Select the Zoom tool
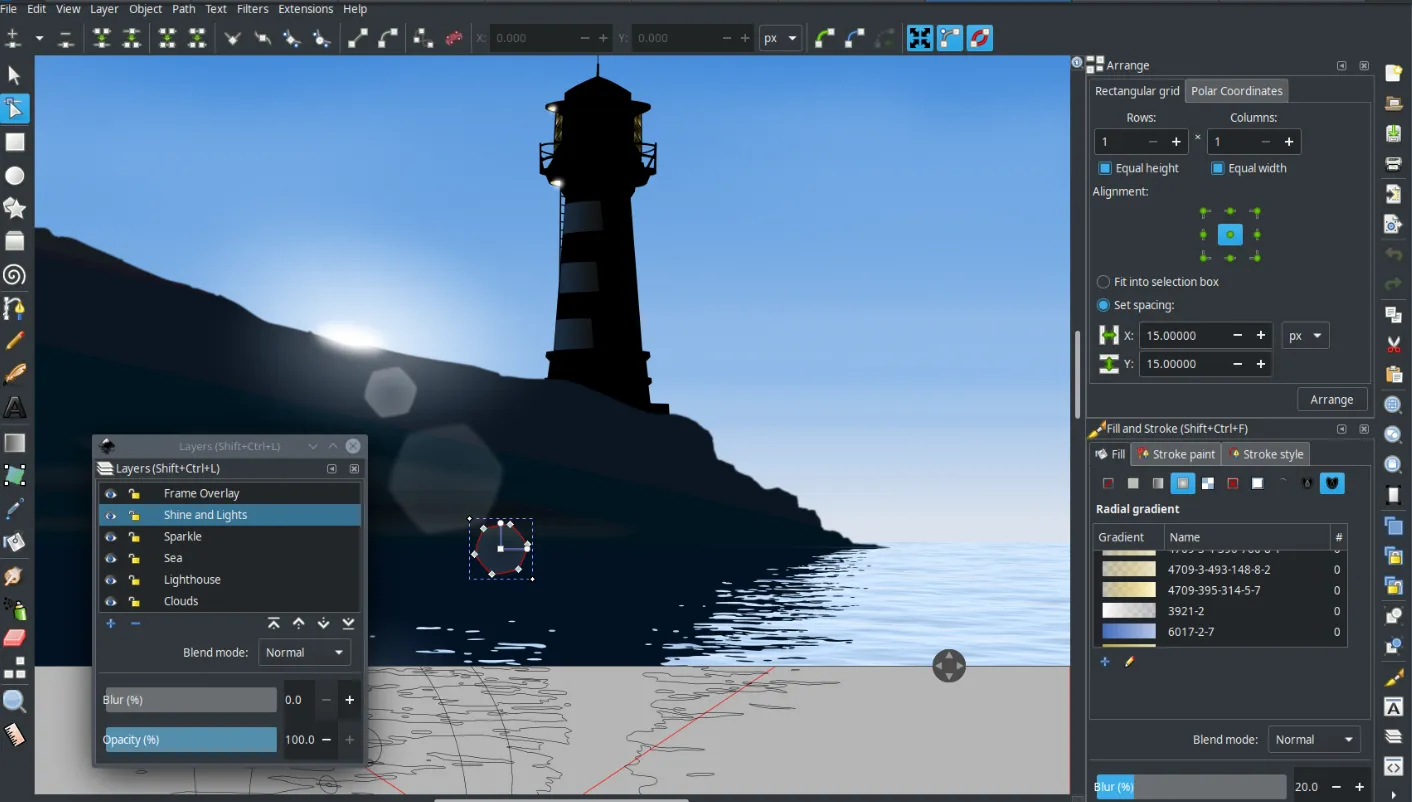This screenshot has height=802, width=1412. pos(15,701)
